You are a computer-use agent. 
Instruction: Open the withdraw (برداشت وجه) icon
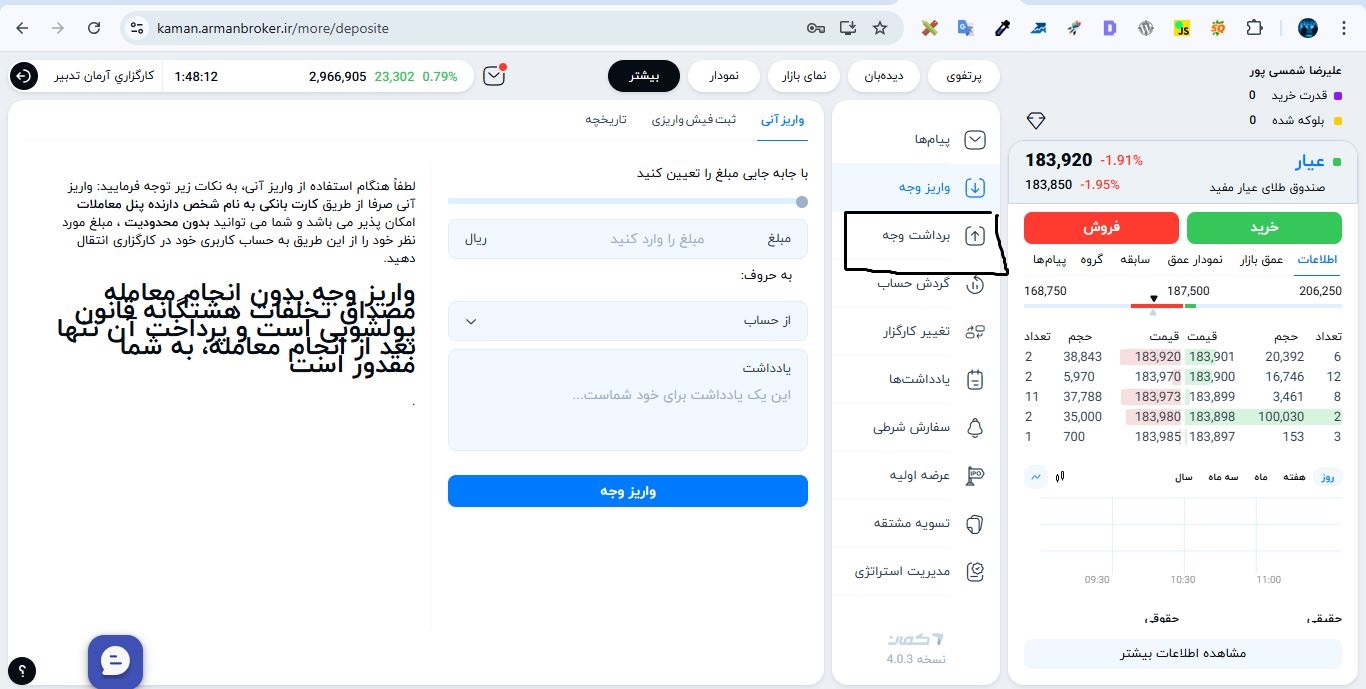pos(975,236)
